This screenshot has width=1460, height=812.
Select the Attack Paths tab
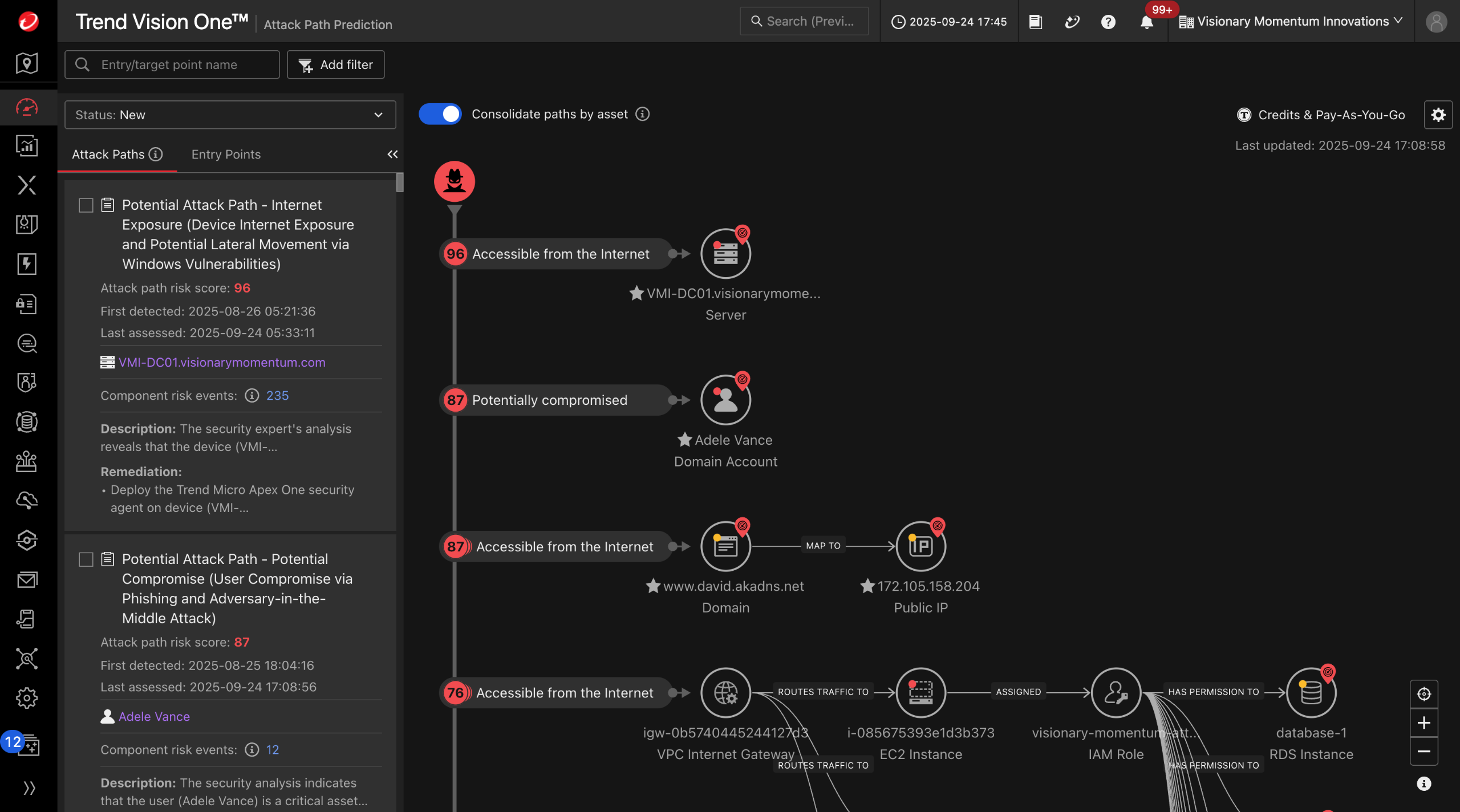tap(108, 155)
